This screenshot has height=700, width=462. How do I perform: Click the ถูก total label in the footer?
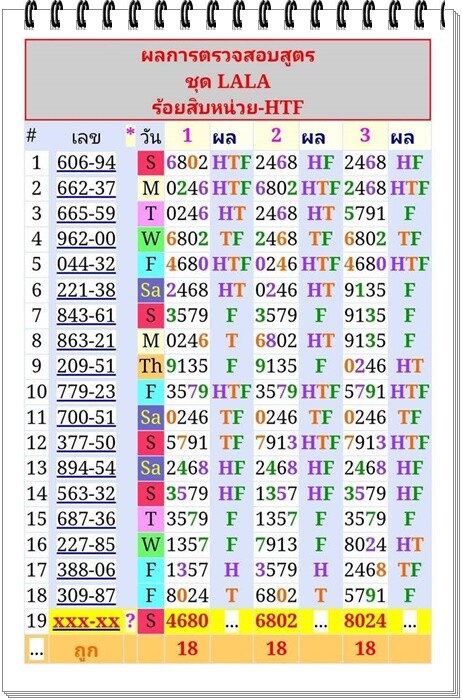pos(86,650)
